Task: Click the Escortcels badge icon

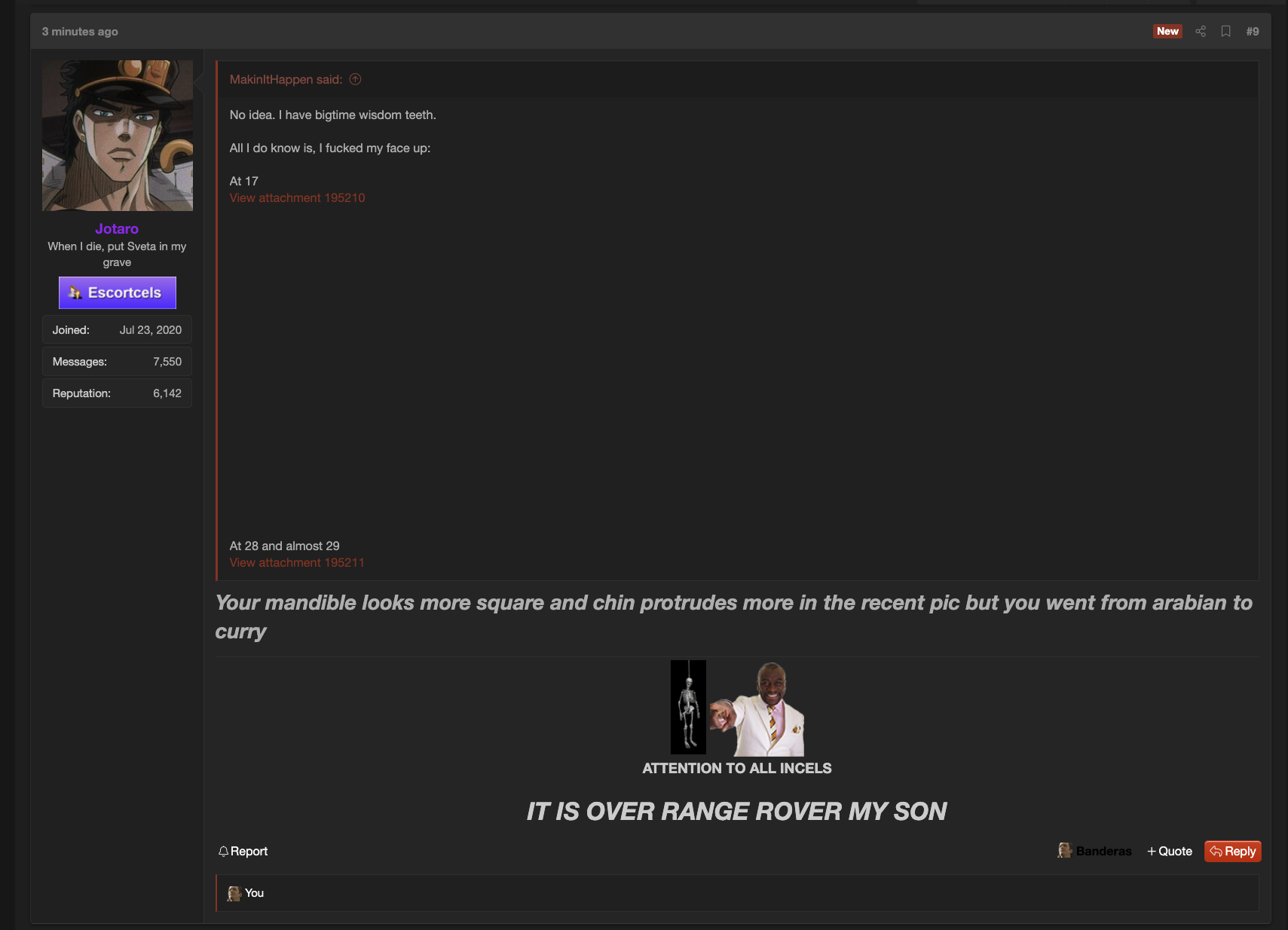Action: 75,292
